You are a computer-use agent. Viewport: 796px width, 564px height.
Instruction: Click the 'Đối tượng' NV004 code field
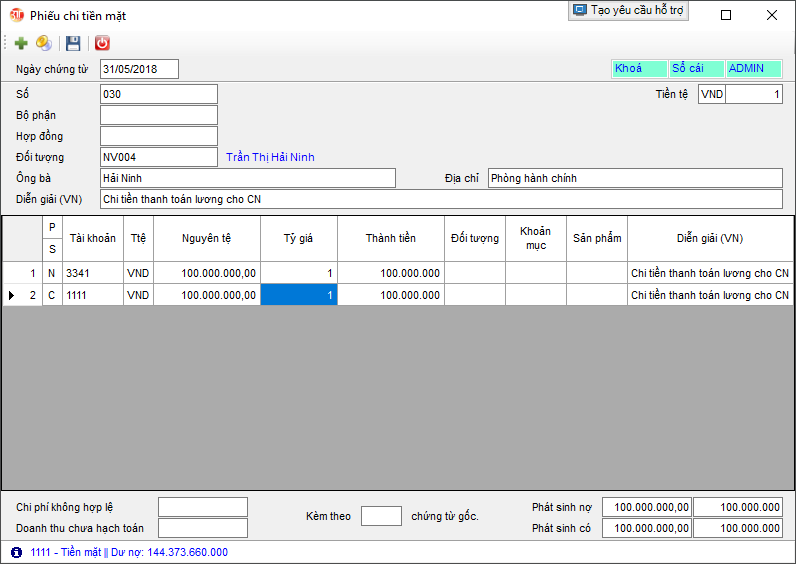click(x=158, y=157)
